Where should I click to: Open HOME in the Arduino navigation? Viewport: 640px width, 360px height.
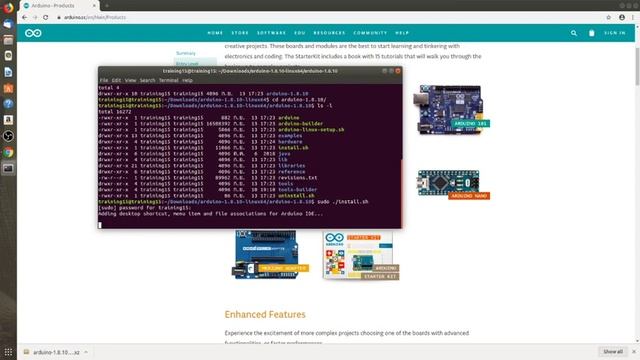pos(215,33)
